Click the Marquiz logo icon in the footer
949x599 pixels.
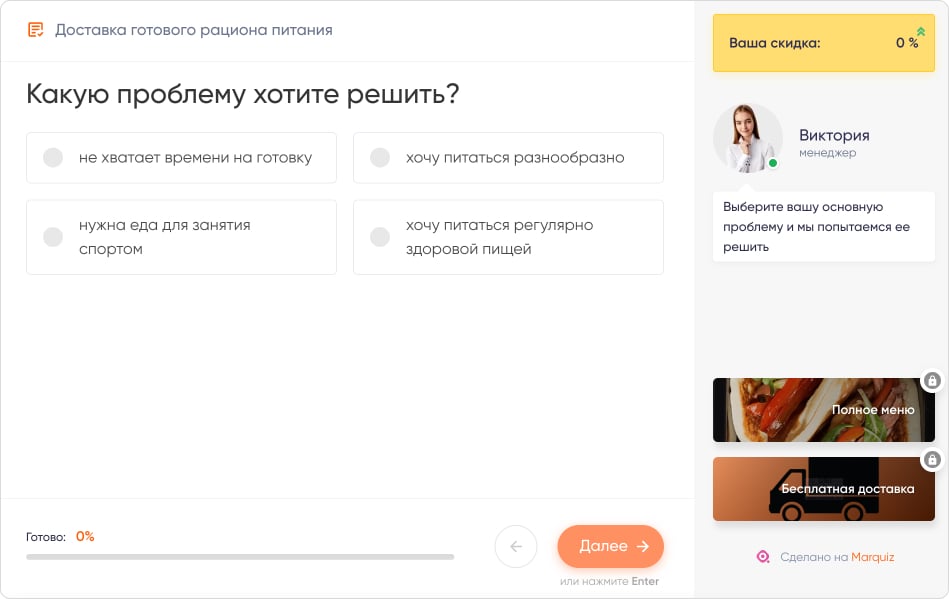tap(762, 558)
